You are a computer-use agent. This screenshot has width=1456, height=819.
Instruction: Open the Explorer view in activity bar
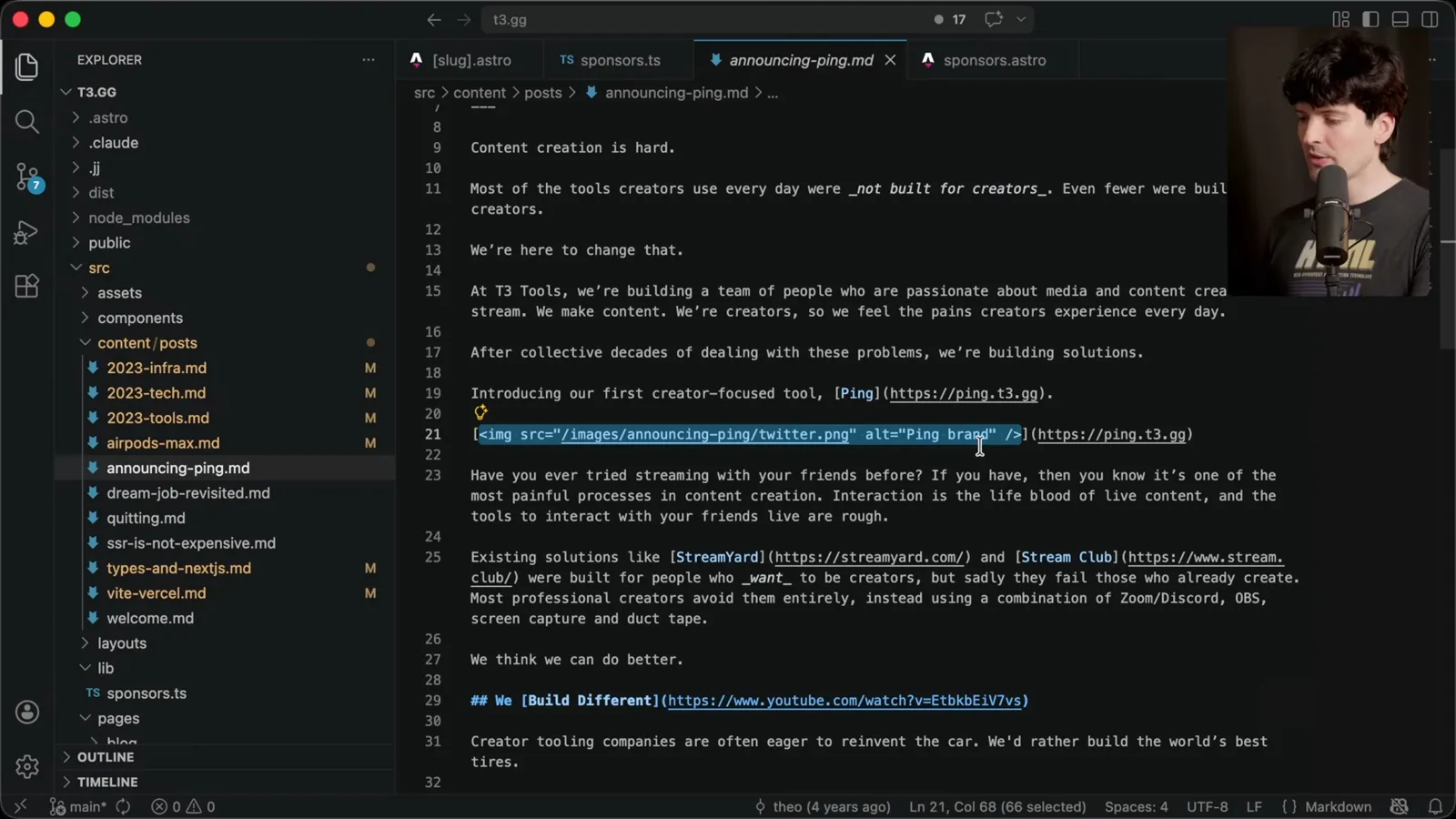coord(27,66)
